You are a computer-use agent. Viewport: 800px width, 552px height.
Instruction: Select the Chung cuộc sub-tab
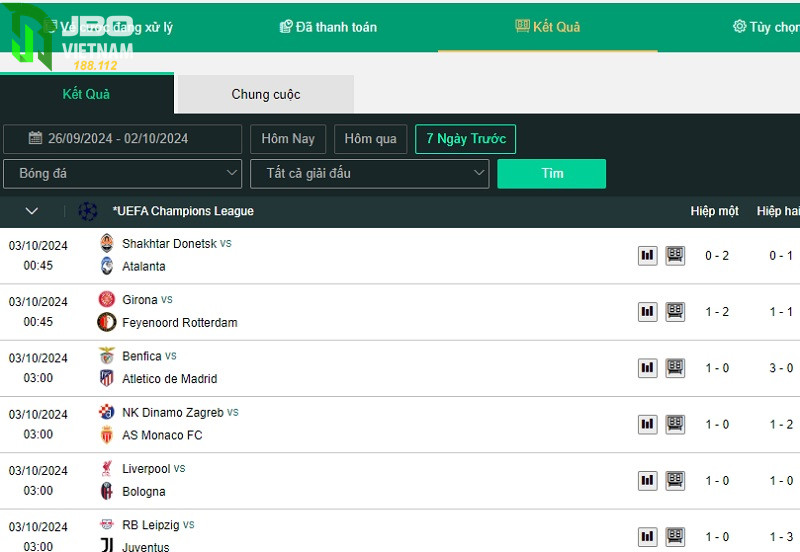(x=265, y=94)
